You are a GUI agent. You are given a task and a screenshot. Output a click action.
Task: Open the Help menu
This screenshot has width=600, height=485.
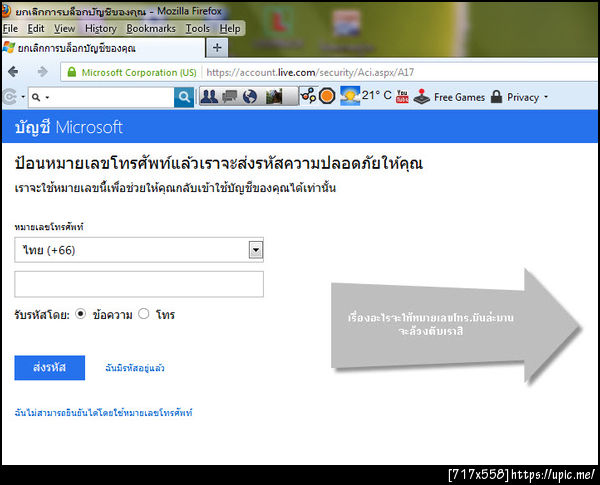pos(230,29)
